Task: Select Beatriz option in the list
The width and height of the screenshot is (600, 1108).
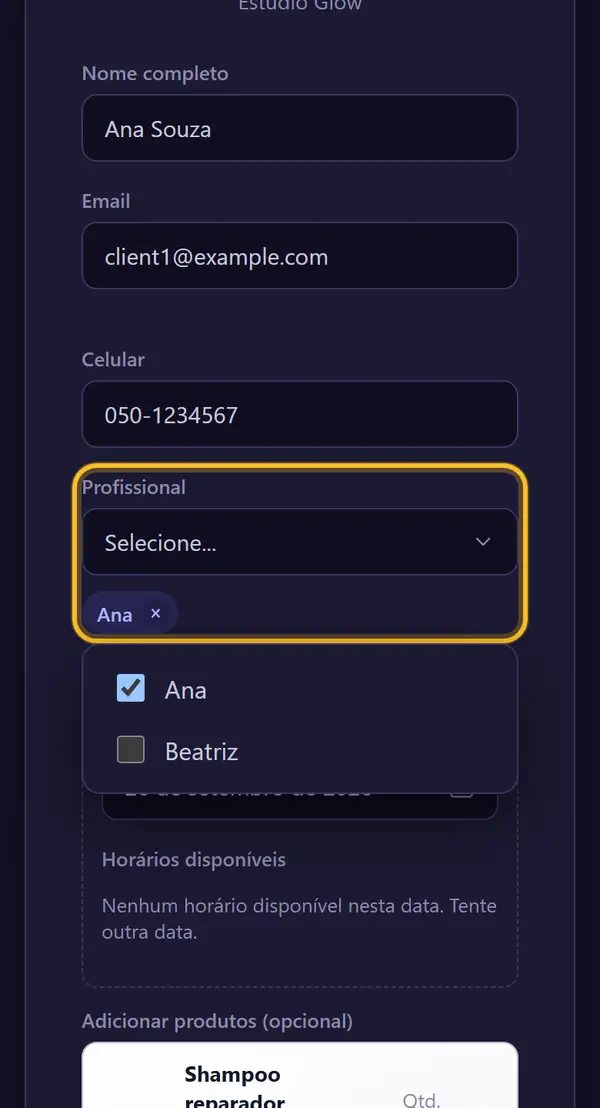Action: 201,751
